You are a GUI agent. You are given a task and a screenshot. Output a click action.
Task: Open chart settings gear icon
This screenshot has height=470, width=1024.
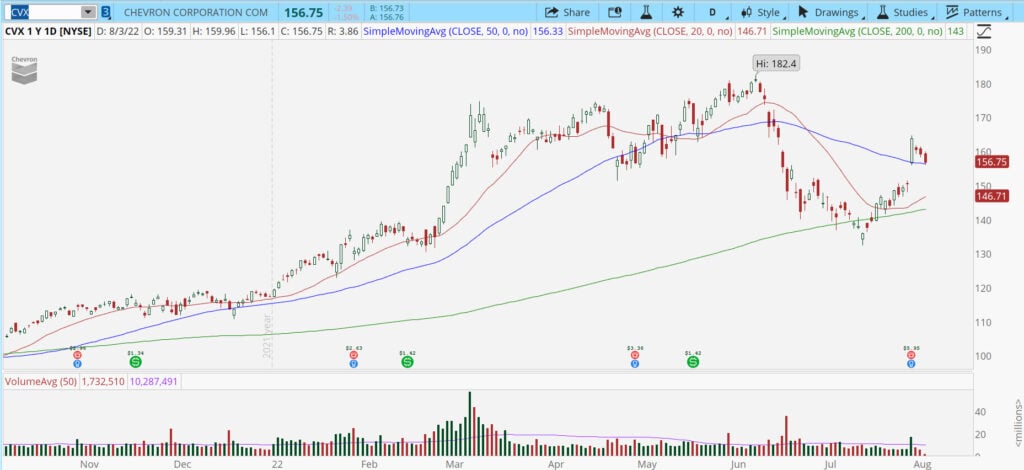click(678, 12)
